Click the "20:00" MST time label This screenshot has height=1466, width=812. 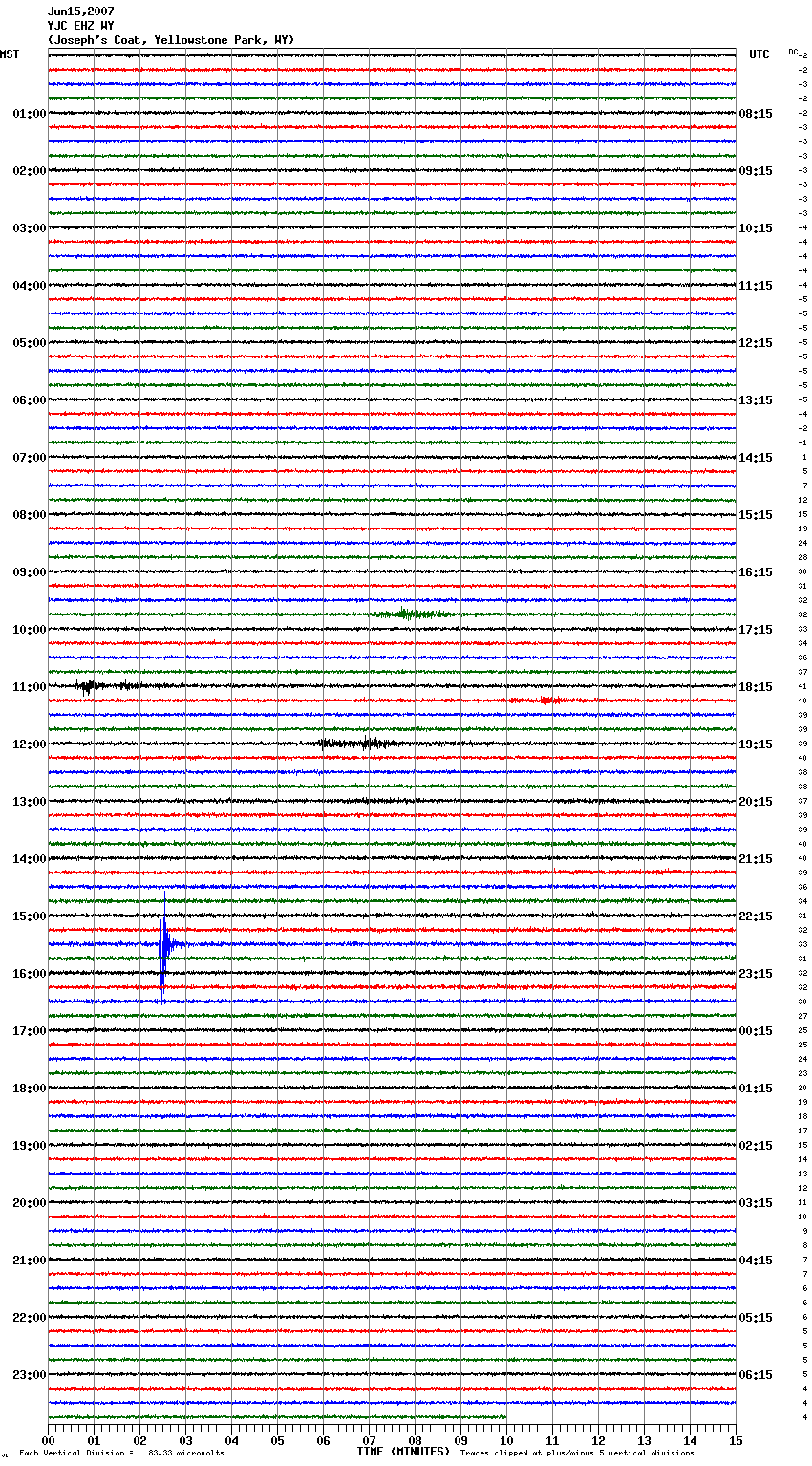point(30,1203)
